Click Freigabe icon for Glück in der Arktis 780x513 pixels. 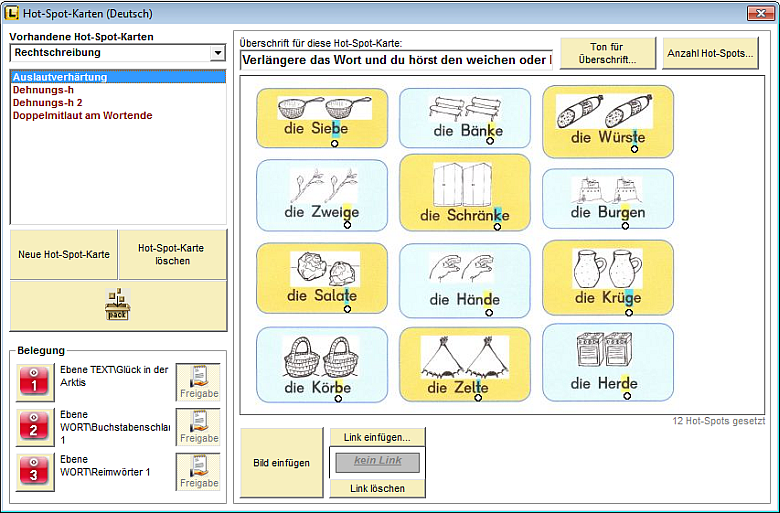198,382
